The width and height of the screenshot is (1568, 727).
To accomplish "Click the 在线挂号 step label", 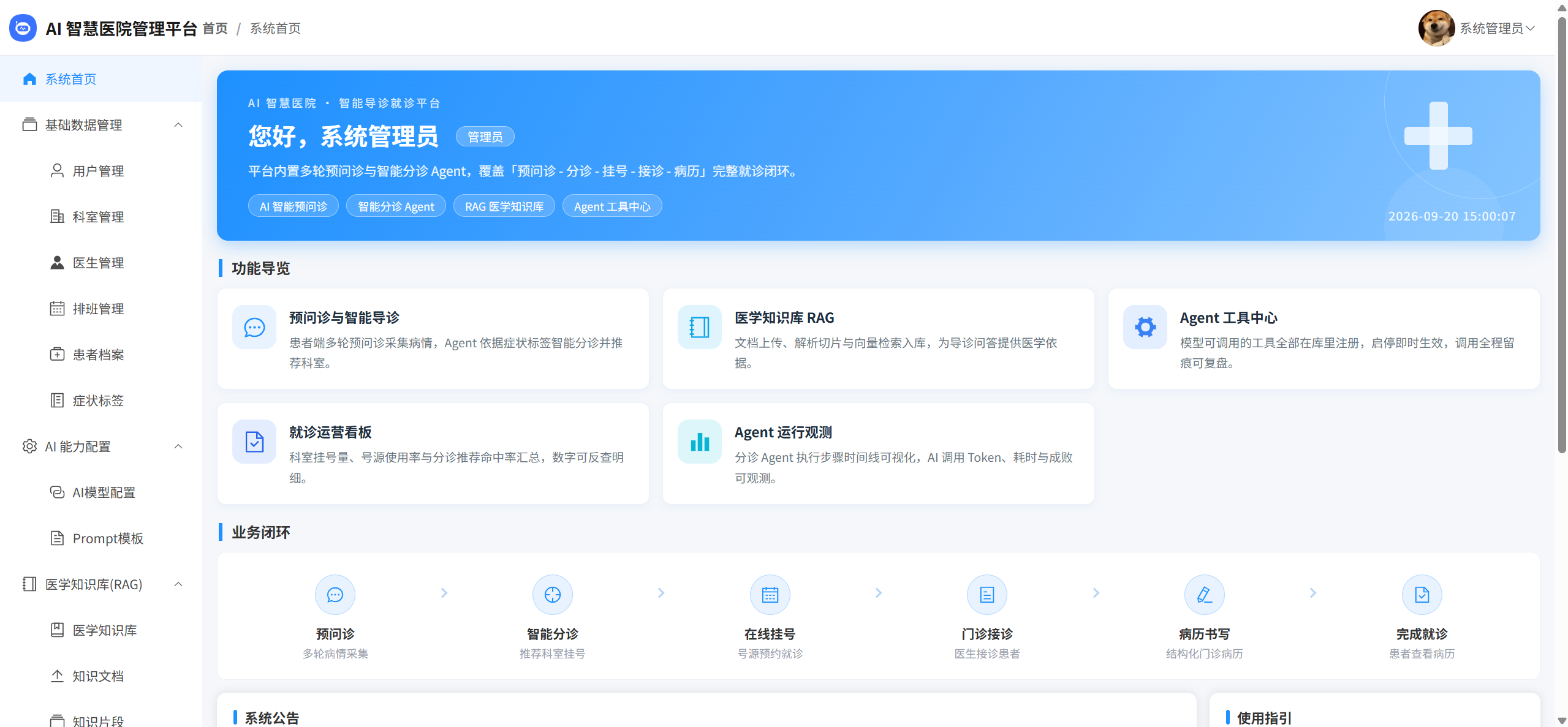I will point(770,634).
